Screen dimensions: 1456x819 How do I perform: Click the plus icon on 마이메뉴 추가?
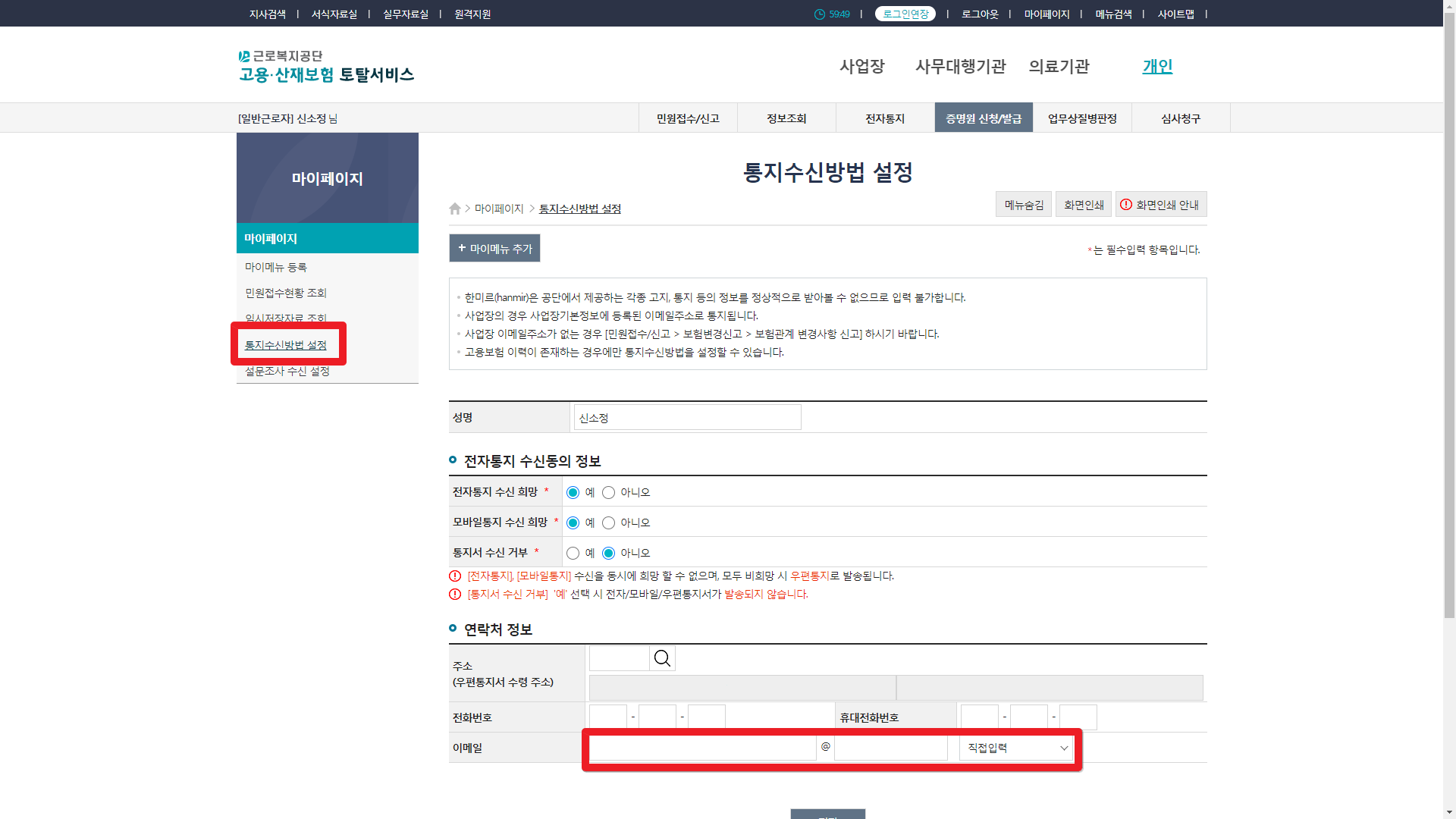pyautogui.click(x=463, y=248)
